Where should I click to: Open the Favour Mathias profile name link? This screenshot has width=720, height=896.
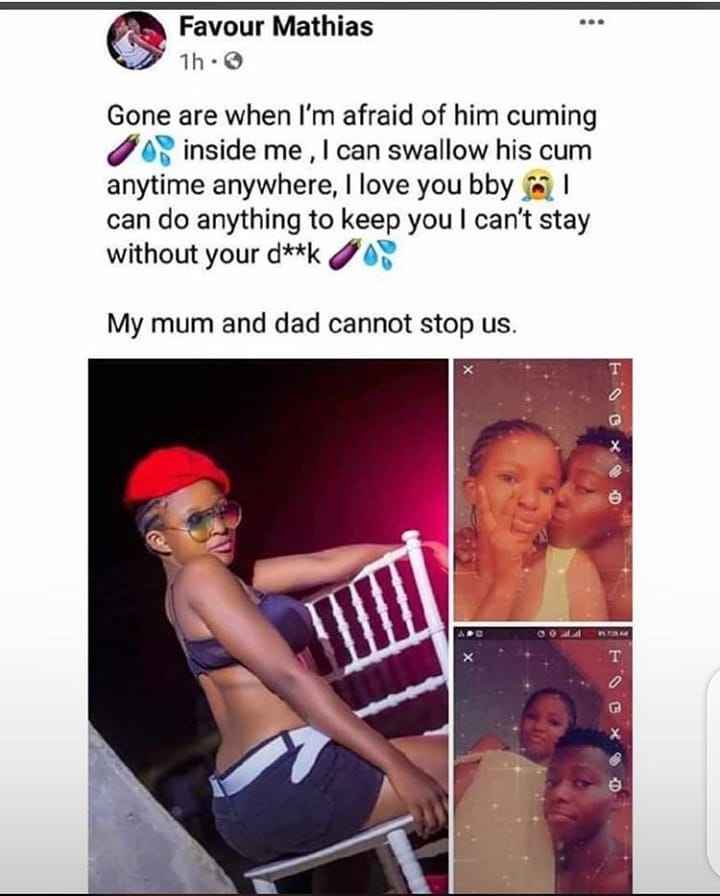click(x=276, y=26)
